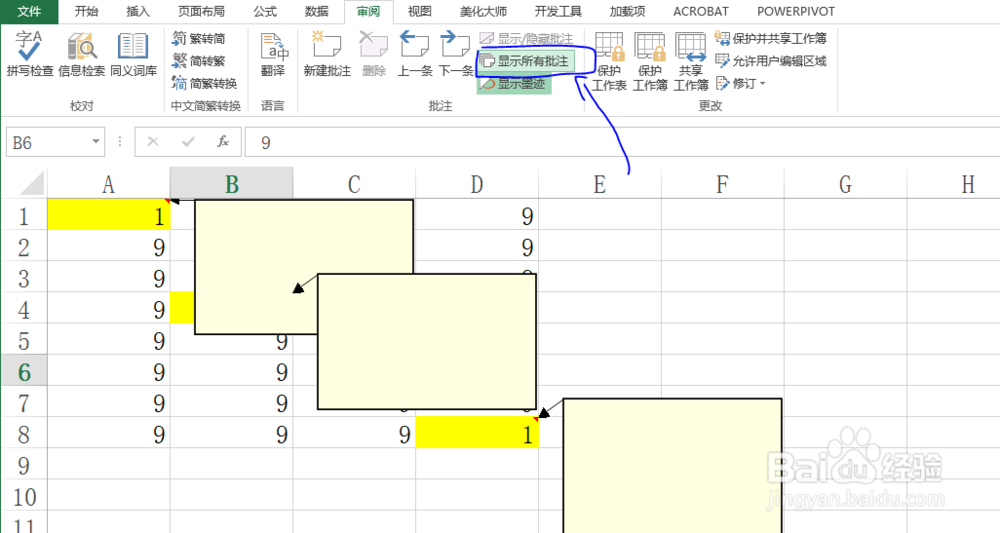Click comment box attached to D8

pos(672,465)
